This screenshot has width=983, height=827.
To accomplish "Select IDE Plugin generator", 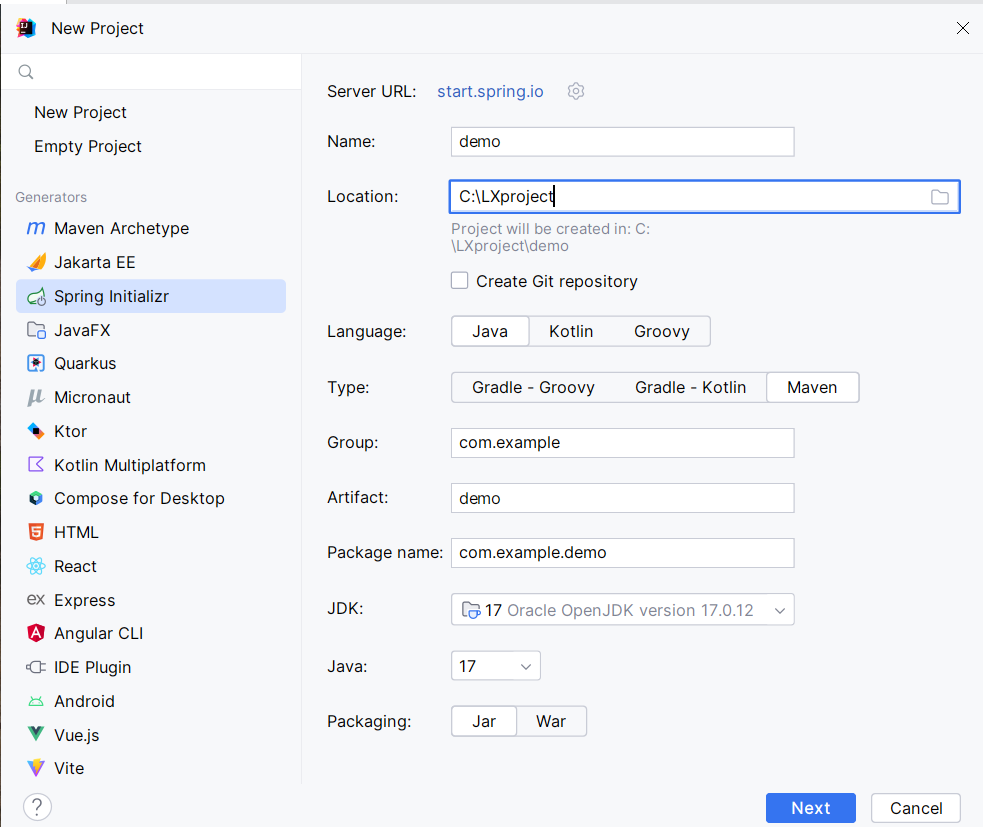I will pos(151,667).
